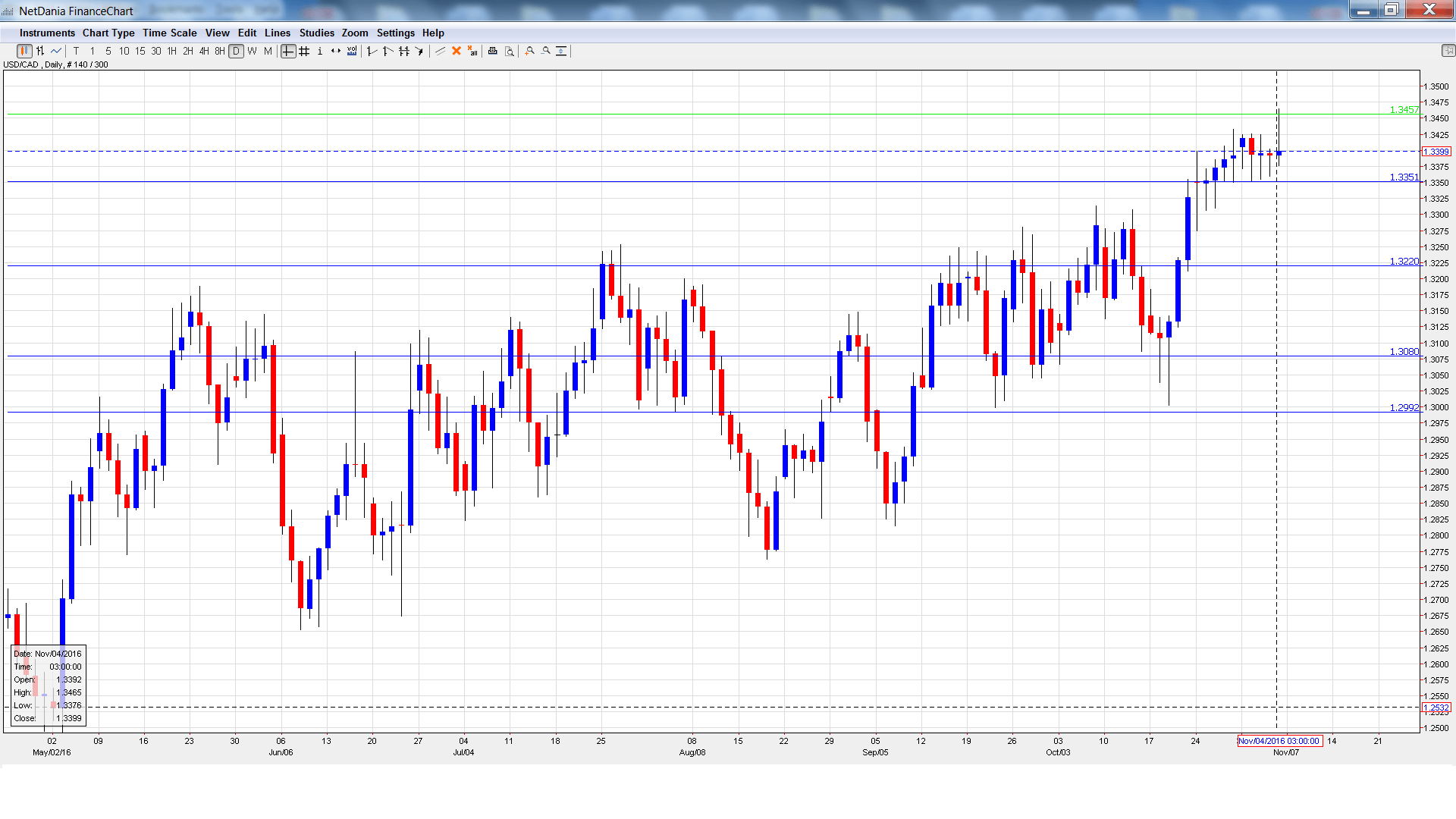Open print preview
Image resolution: width=1456 pixels, height=819 pixels.
click(509, 51)
